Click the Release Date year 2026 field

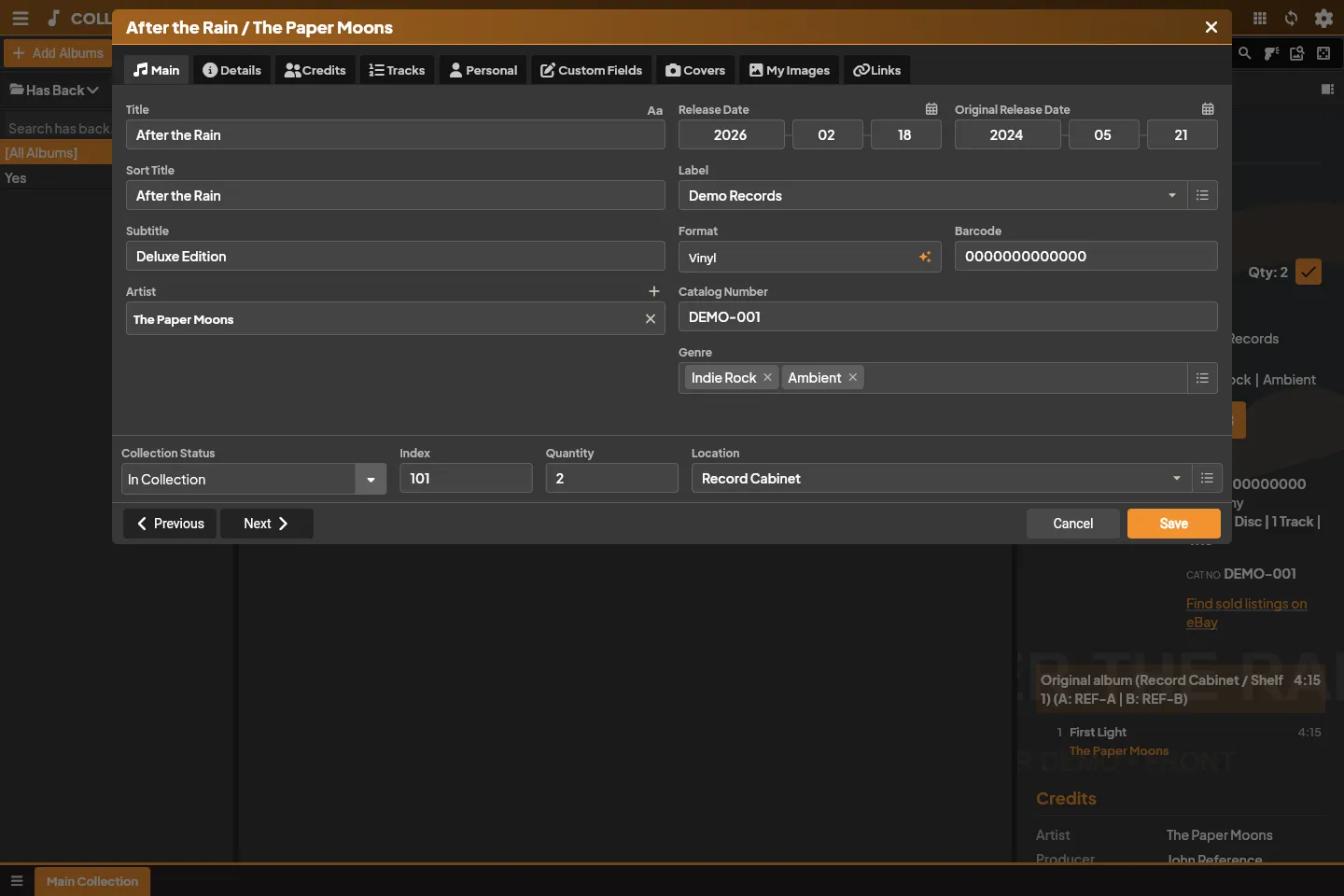[x=732, y=134]
